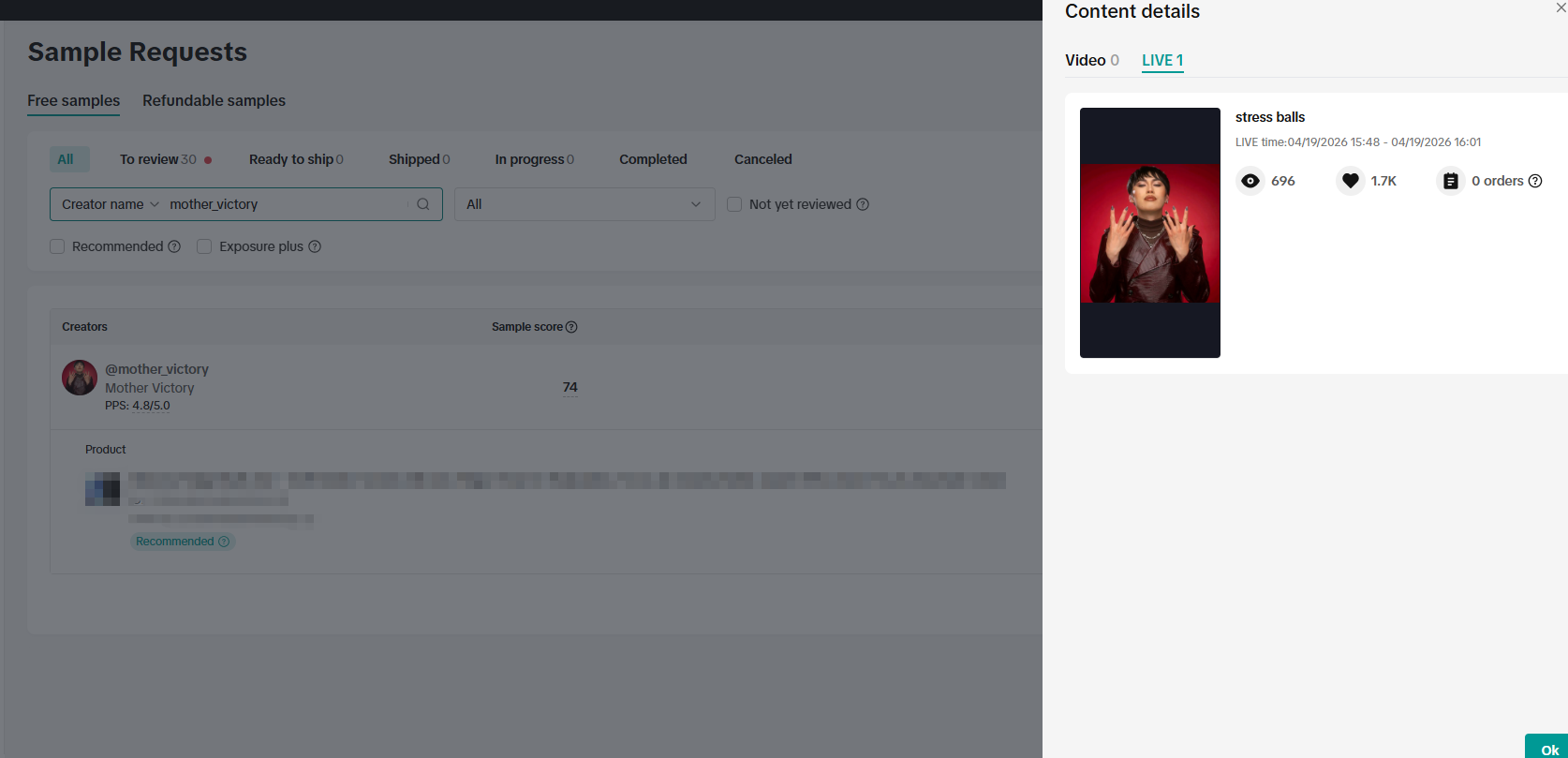
Task: Click the LIVE time 04/19/2026 text
Action: pyautogui.click(x=1358, y=142)
